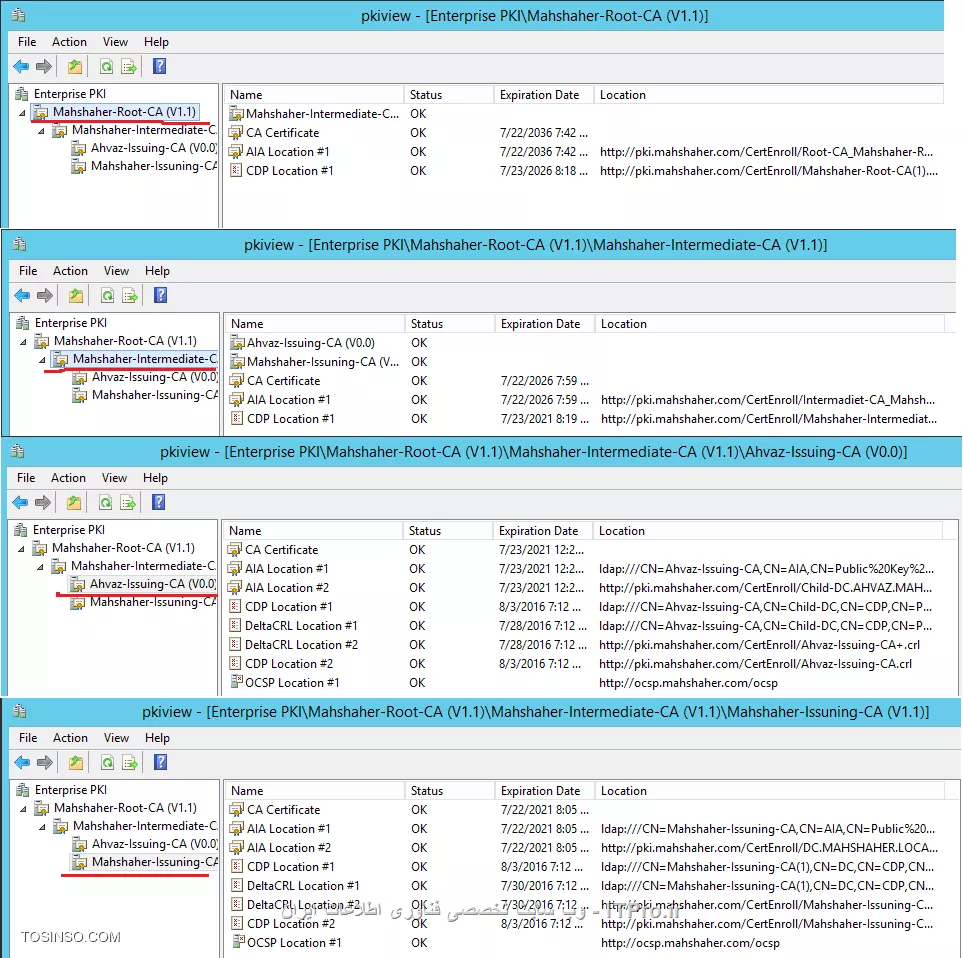Viewport: 963px width, 958px height.
Task: Open View menu in Mahshaher-Issuning-CA window
Action: 116,738
